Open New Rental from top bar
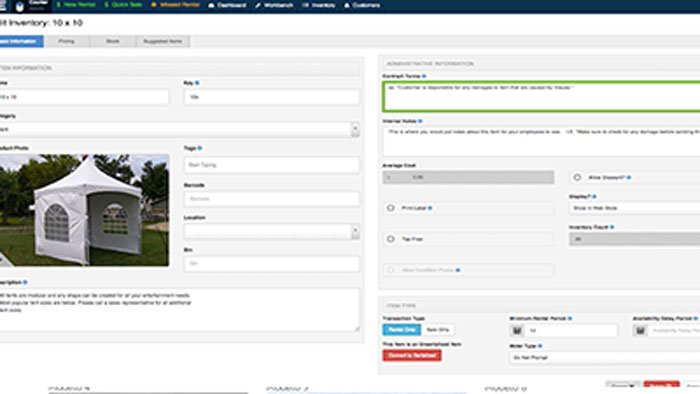This screenshot has width=700, height=394. click(75, 5)
